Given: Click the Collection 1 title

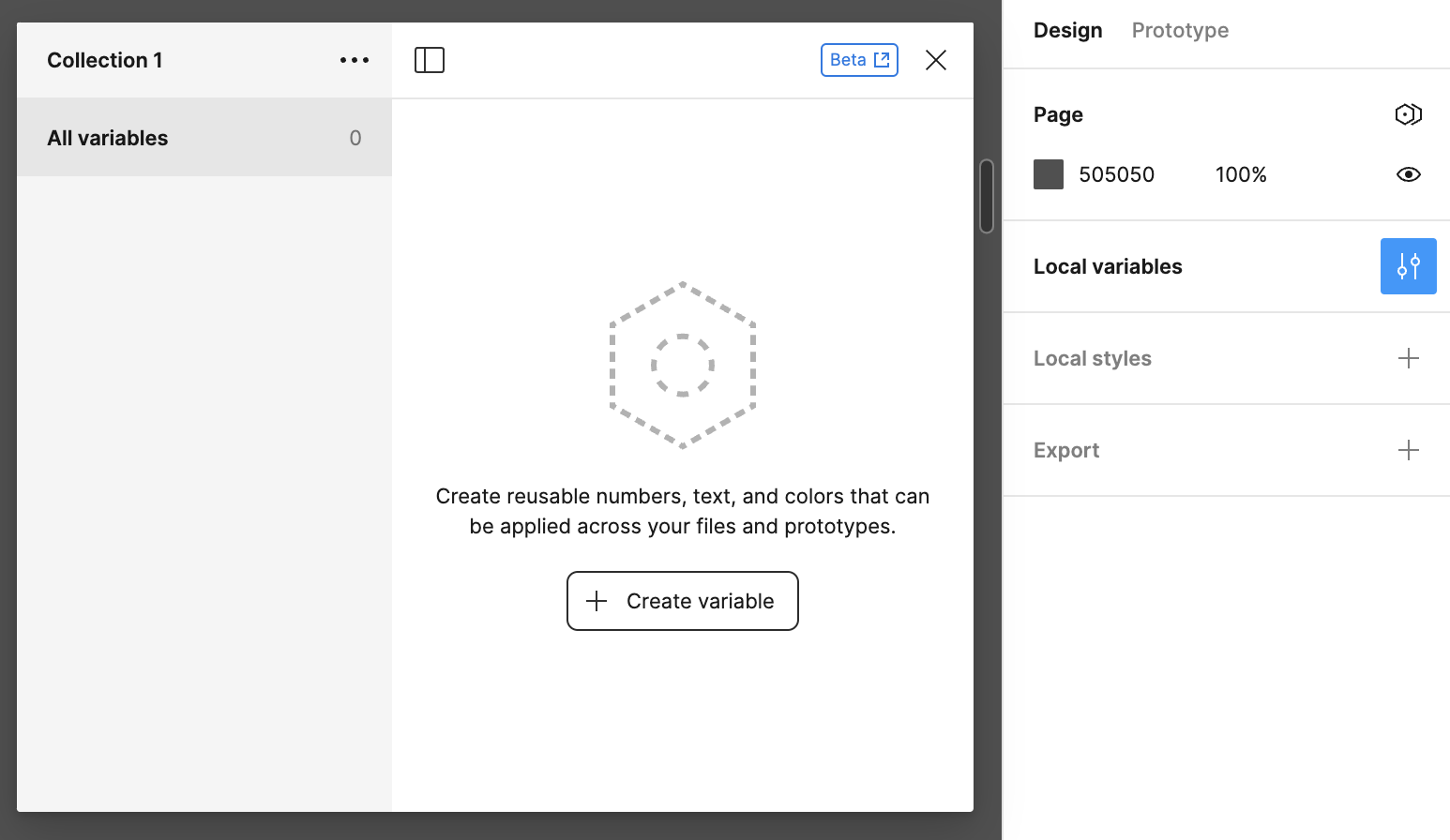Looking at the screenshot, I should click(x=105, y=60).
